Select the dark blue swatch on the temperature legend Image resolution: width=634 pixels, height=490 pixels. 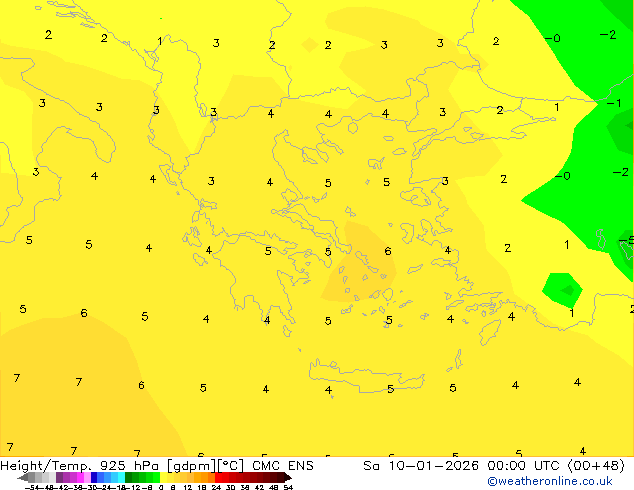click(94, 477)
